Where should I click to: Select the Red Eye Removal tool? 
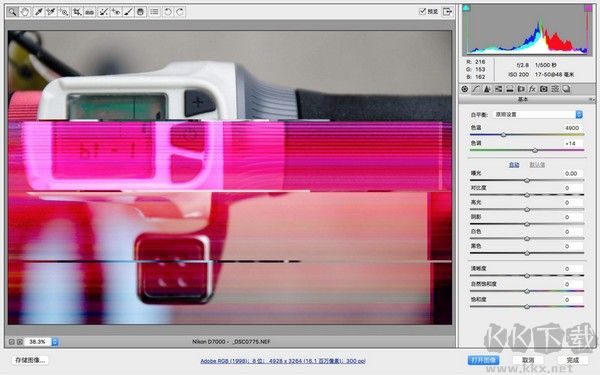[x=116, y=12]
